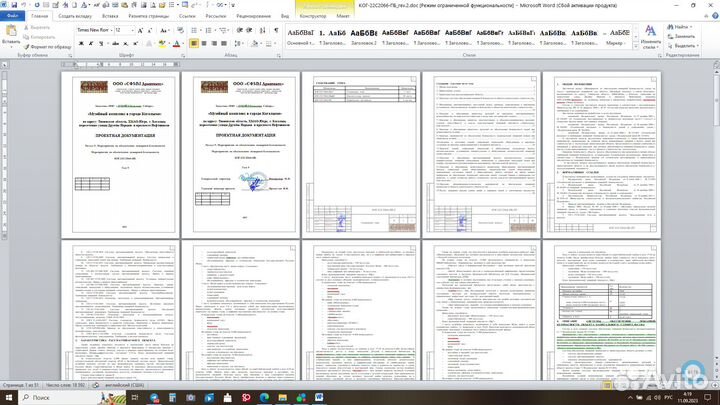Open multilevel list dropdown
The image size is (720, 405).
(224, 30)
